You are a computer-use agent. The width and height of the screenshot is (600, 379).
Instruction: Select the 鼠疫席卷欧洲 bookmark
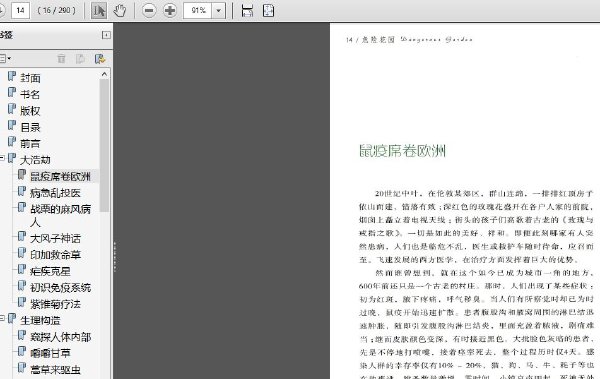[60, 176]
